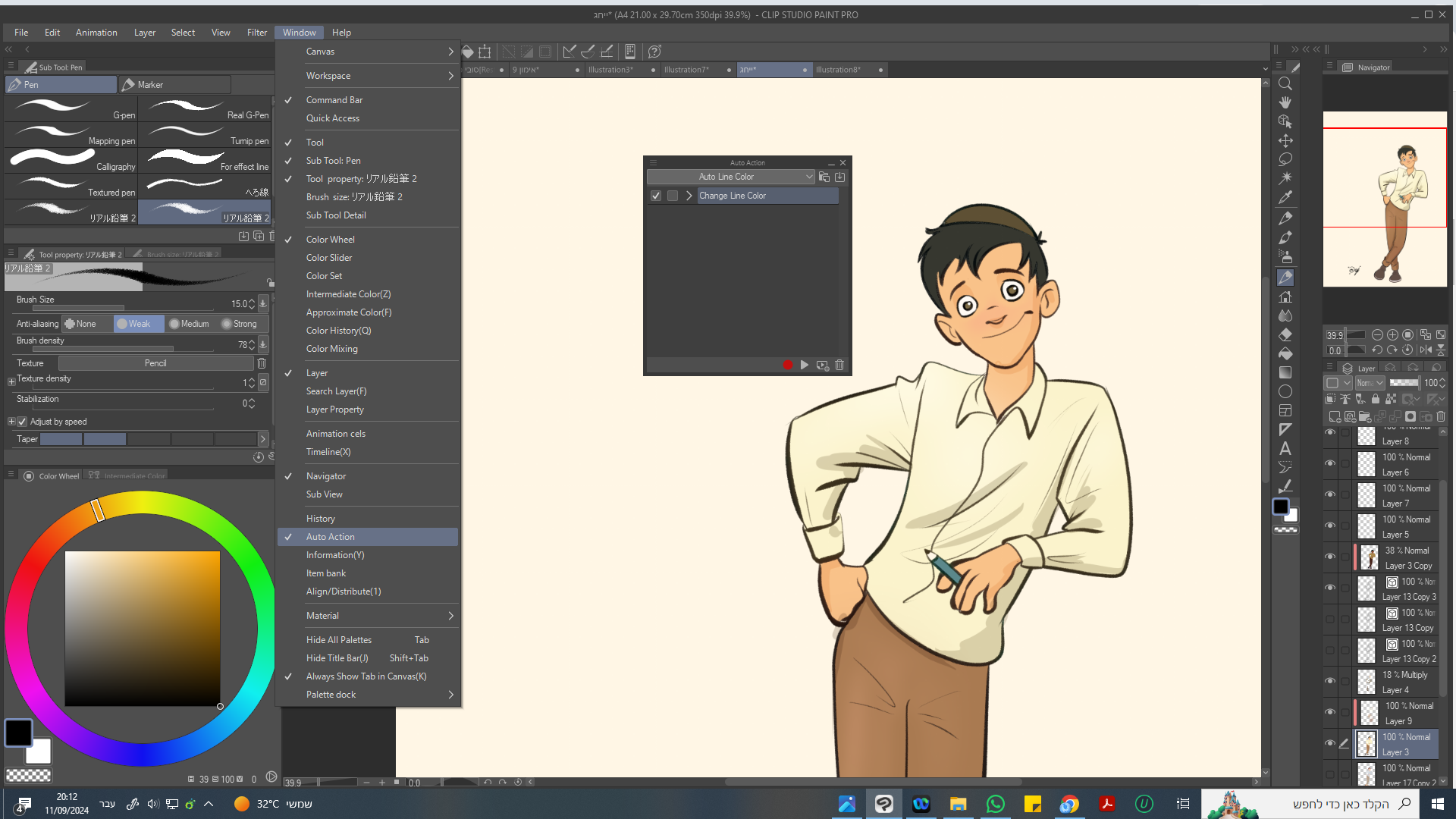The width and height of the screenshot is (1456, 819).
Task: Choose the Eyedropper tool
Action: coord(1285,197)
